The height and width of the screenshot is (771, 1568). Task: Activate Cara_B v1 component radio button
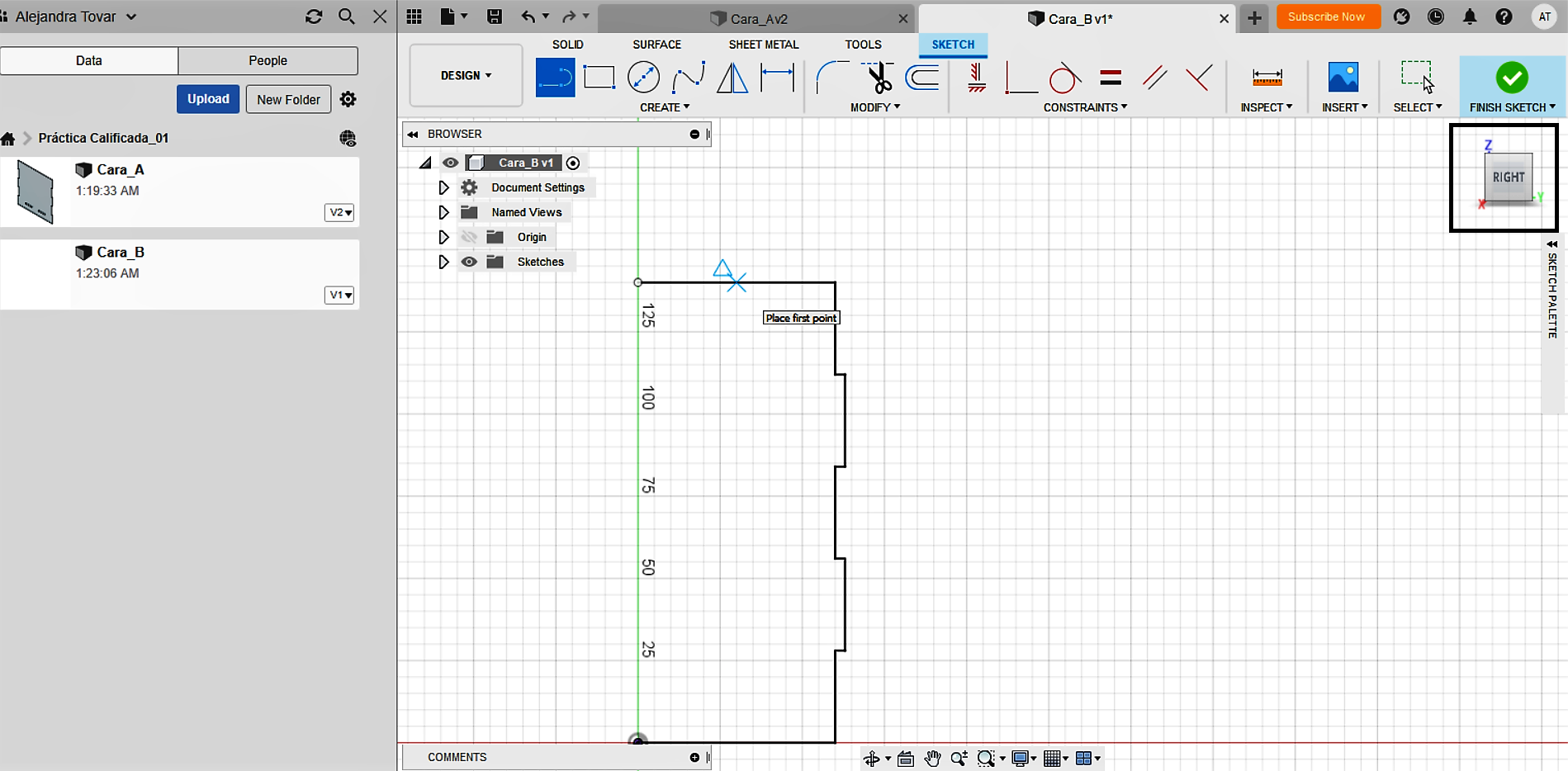pyautogui.click(x=573, y=163)
